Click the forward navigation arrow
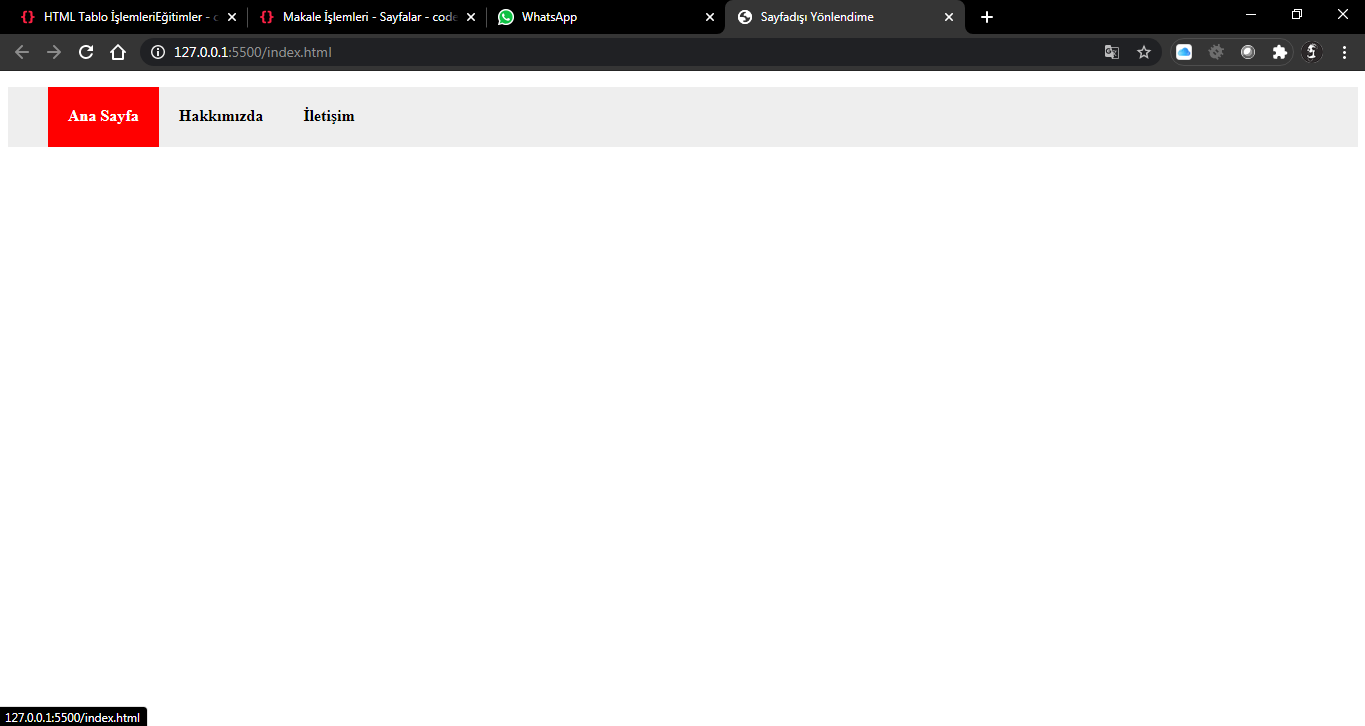 coord(54,52)
